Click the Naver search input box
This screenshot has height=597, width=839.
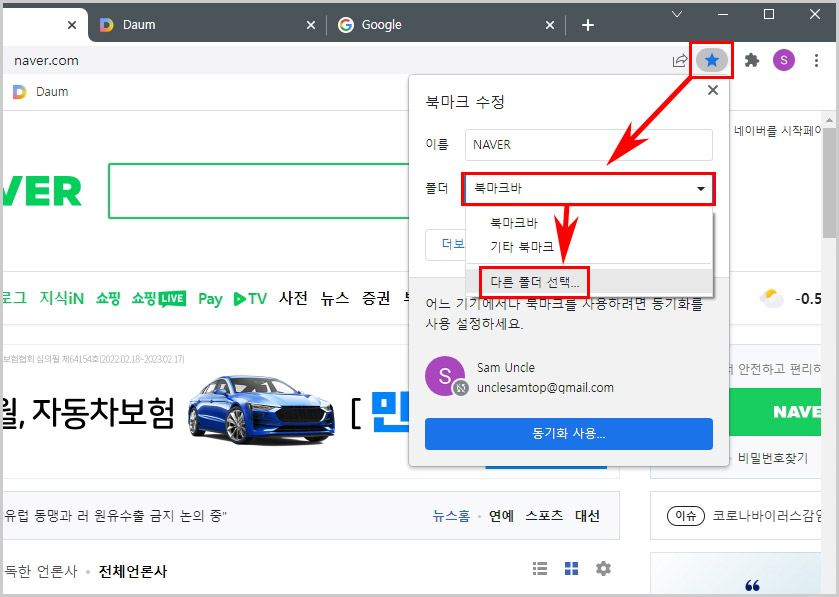pyautogui.click(x=260, y=191)
